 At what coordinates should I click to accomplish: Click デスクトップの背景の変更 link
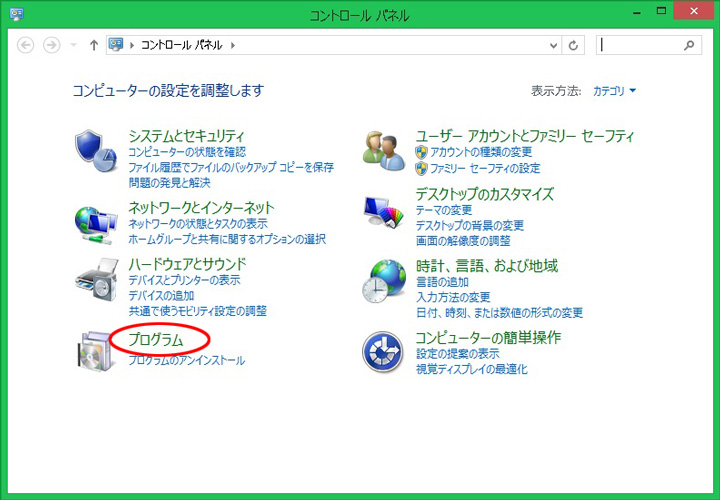coord(470,225)
